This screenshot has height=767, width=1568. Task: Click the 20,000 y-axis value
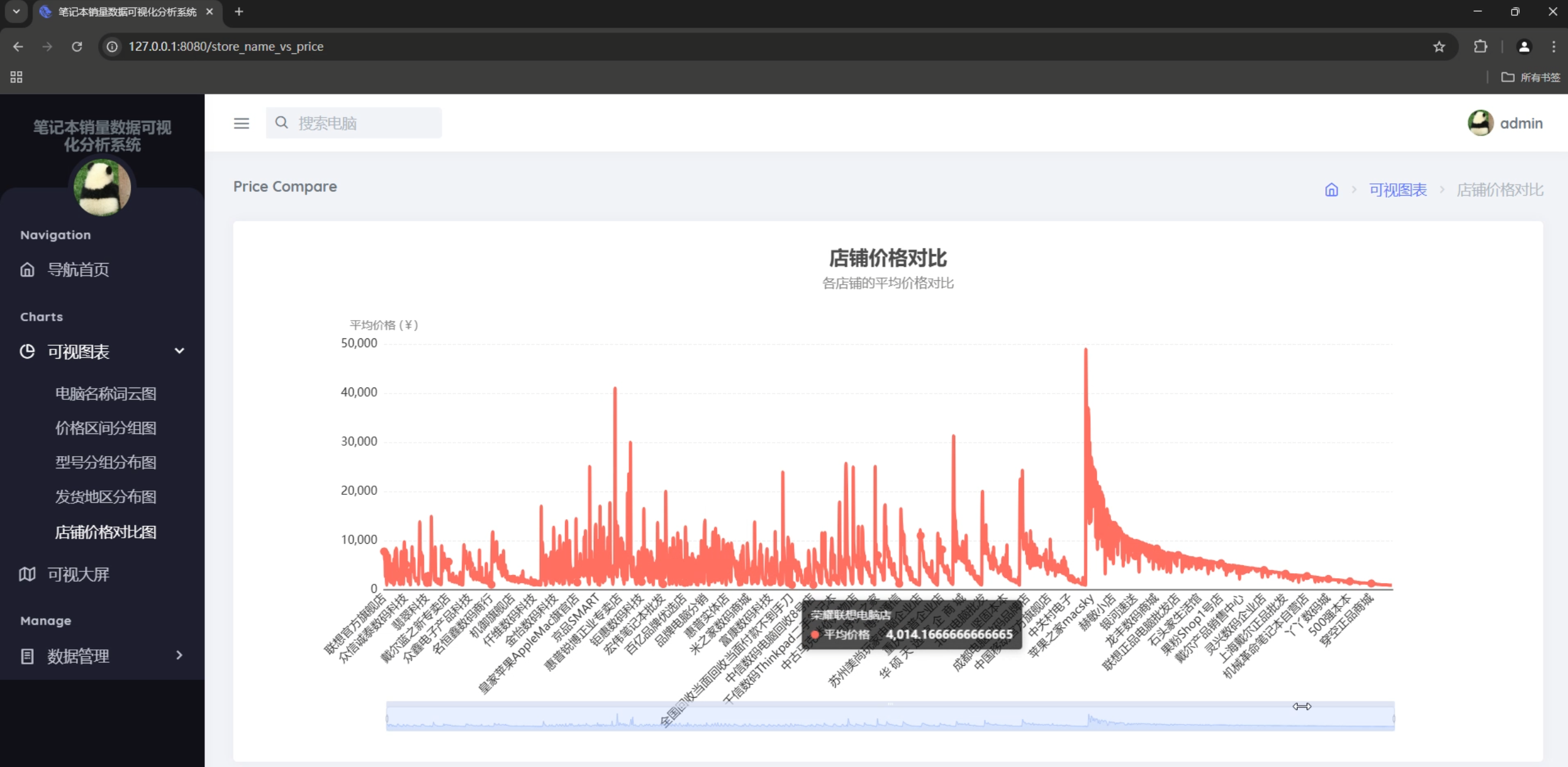click(359, 490)
